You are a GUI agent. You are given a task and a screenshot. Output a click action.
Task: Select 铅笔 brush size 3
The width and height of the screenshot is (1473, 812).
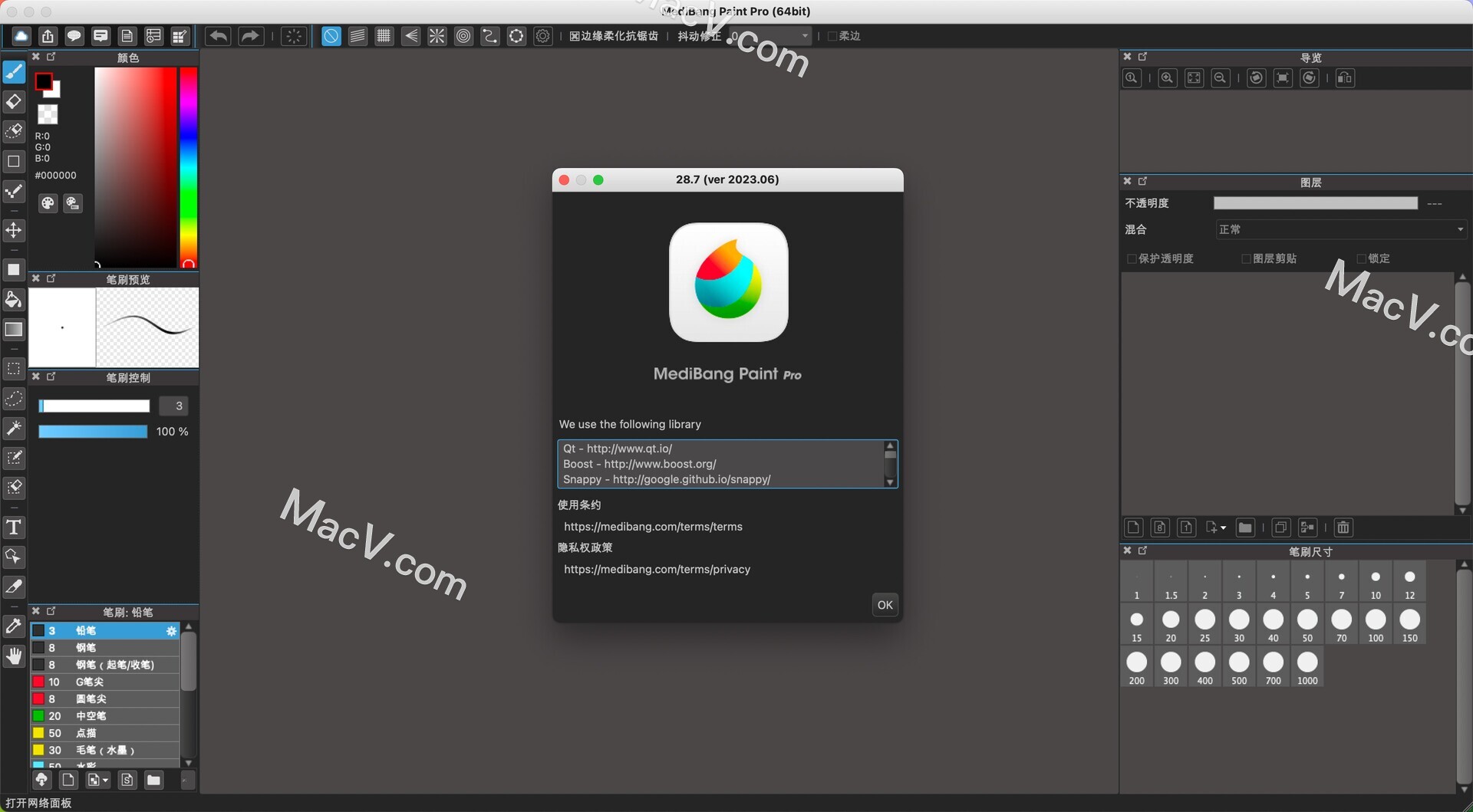105,631
